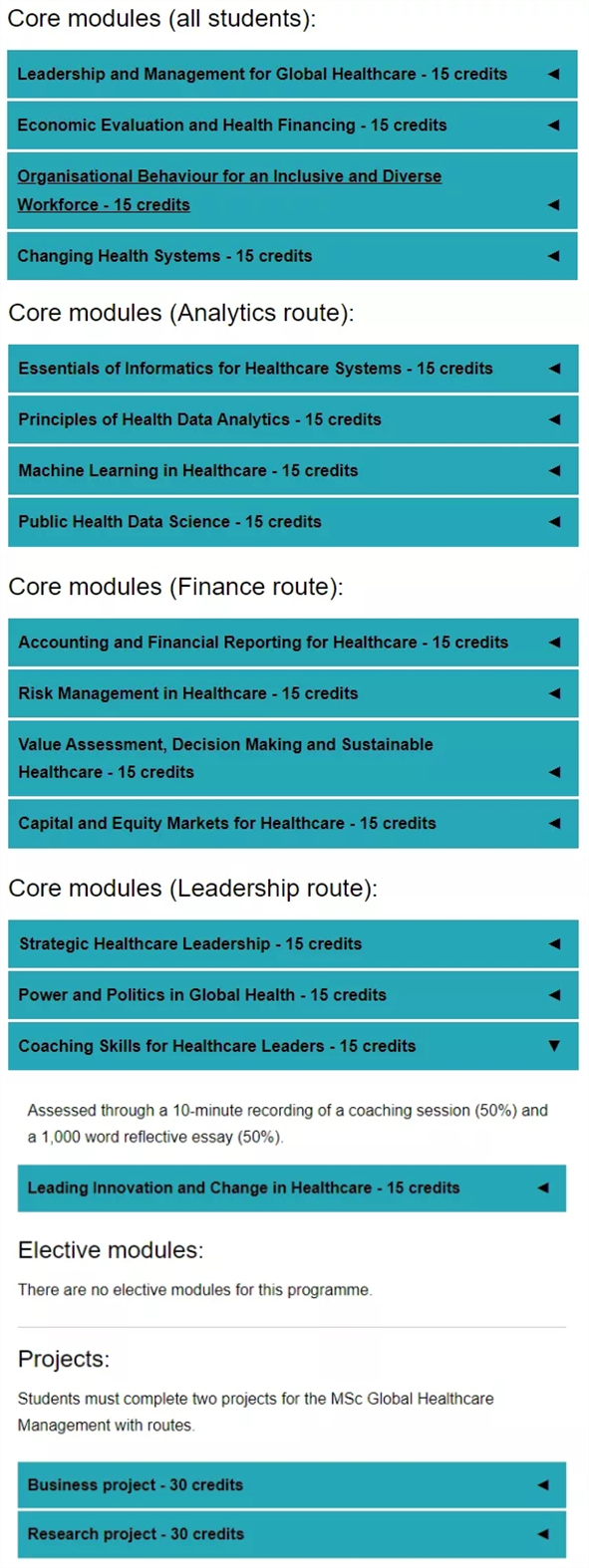This screenshot has width=589, height=1568.
Task: Expand Power and Politics in Global Health
Action: [293, 995]
